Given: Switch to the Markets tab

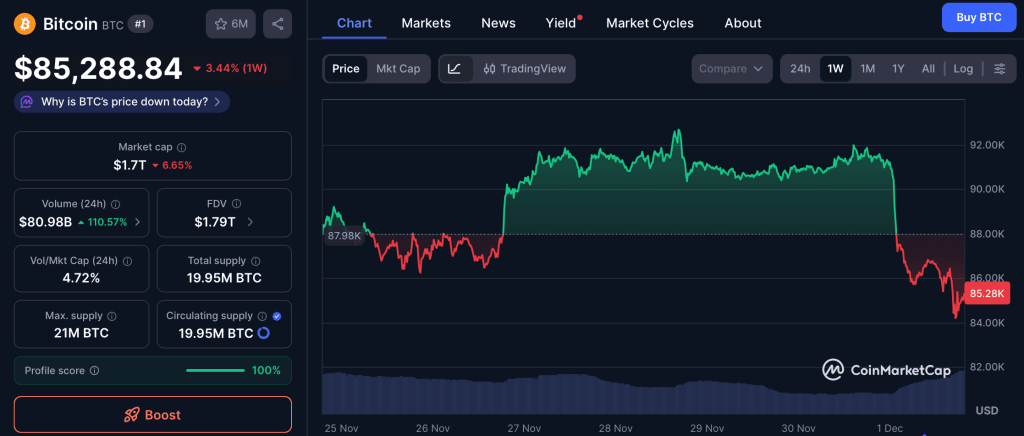Looking at the screenshot, I should click(426, 22).
